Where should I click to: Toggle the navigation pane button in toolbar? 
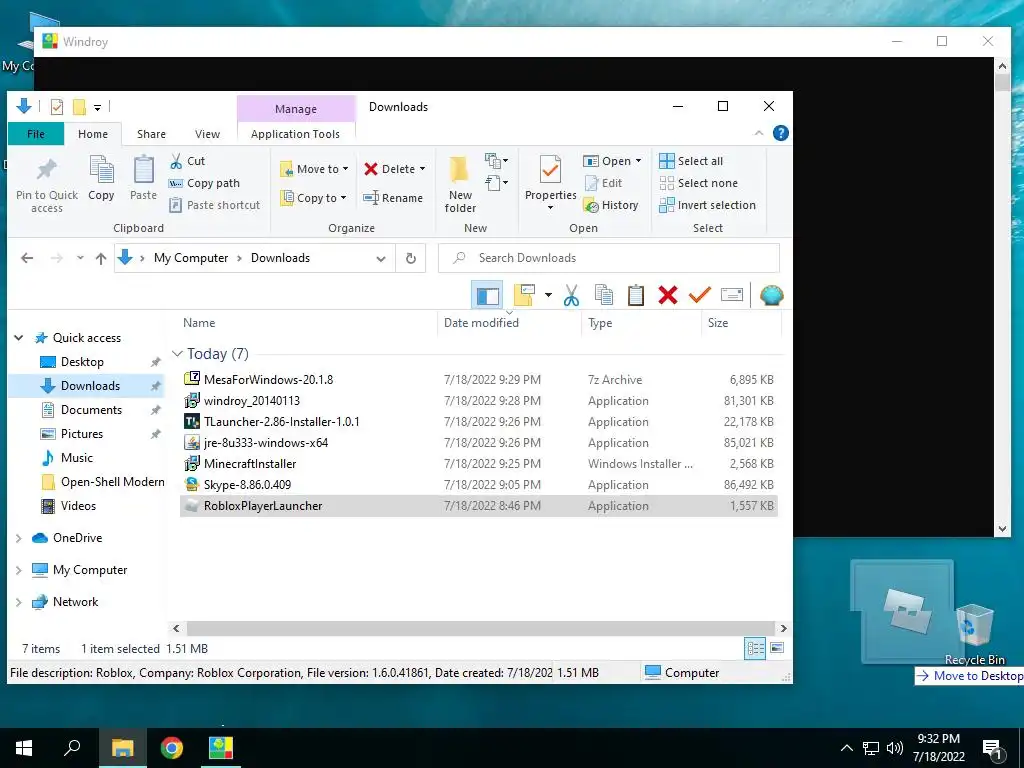[487, 295]
